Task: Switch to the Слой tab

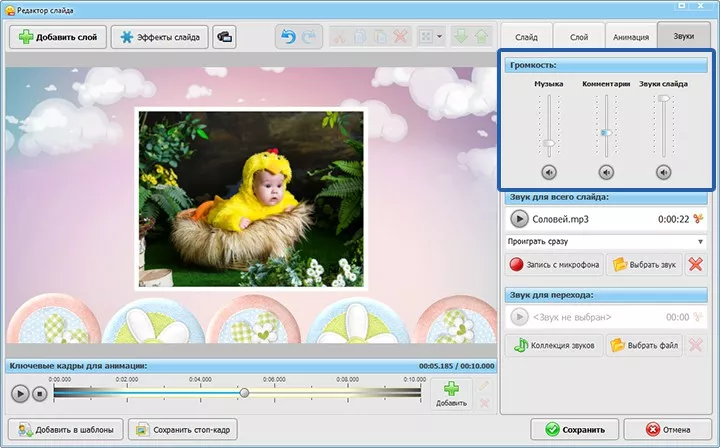Action: (x=580, y=36)
